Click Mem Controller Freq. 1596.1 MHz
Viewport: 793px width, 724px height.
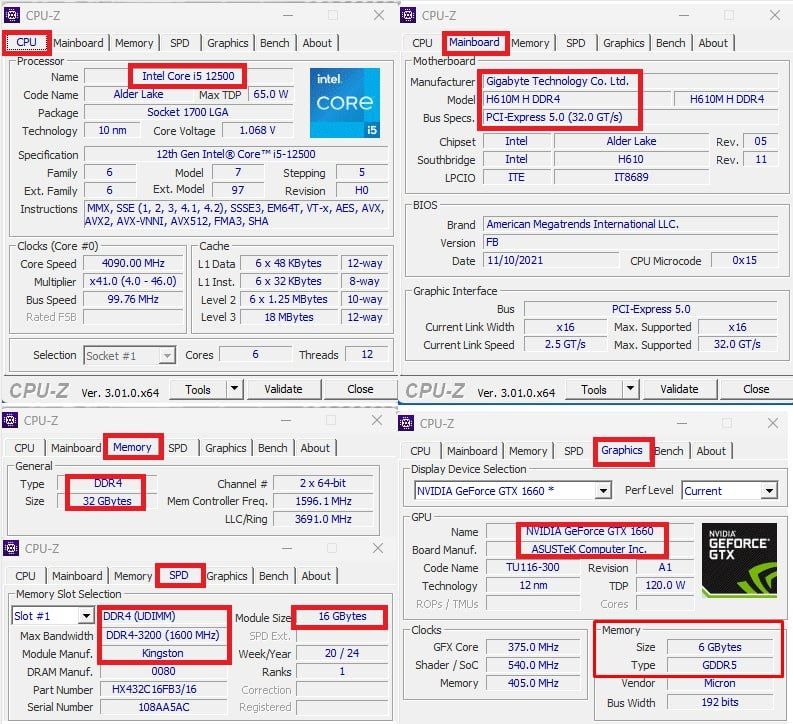[x=323, y=501]
